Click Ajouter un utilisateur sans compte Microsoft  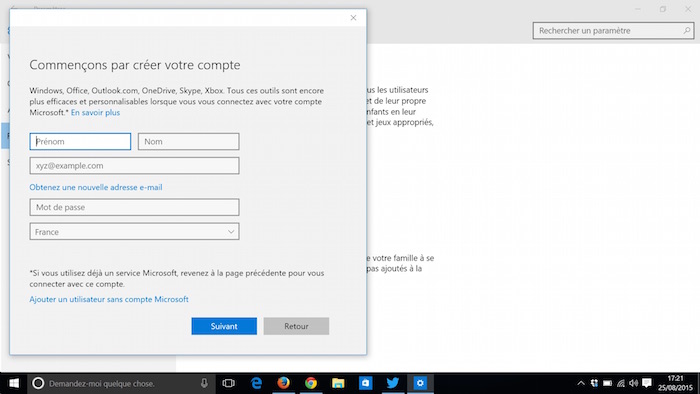point(109,299)
